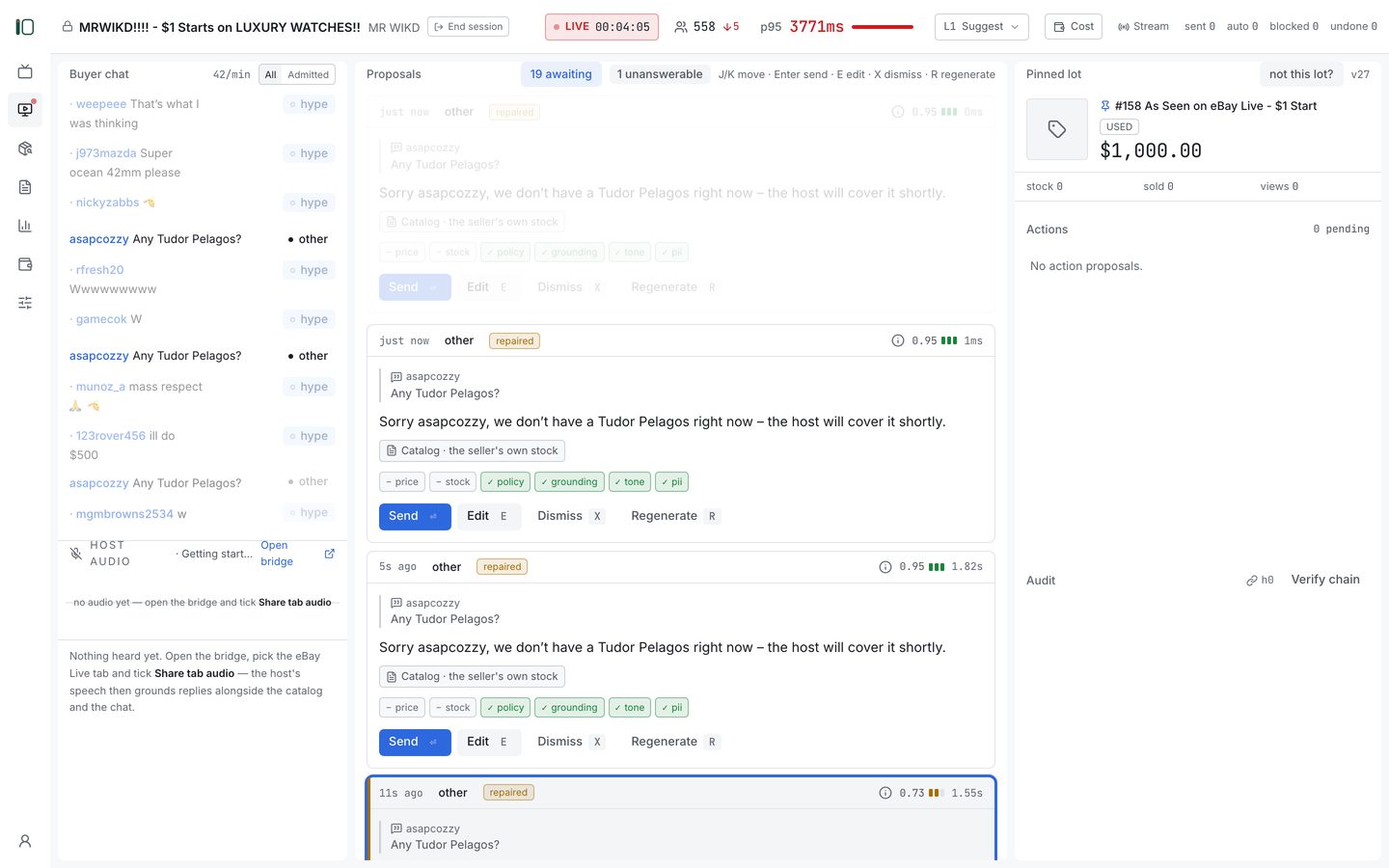
Task: Click the red p95 latency bar
Action: (883, 27)
